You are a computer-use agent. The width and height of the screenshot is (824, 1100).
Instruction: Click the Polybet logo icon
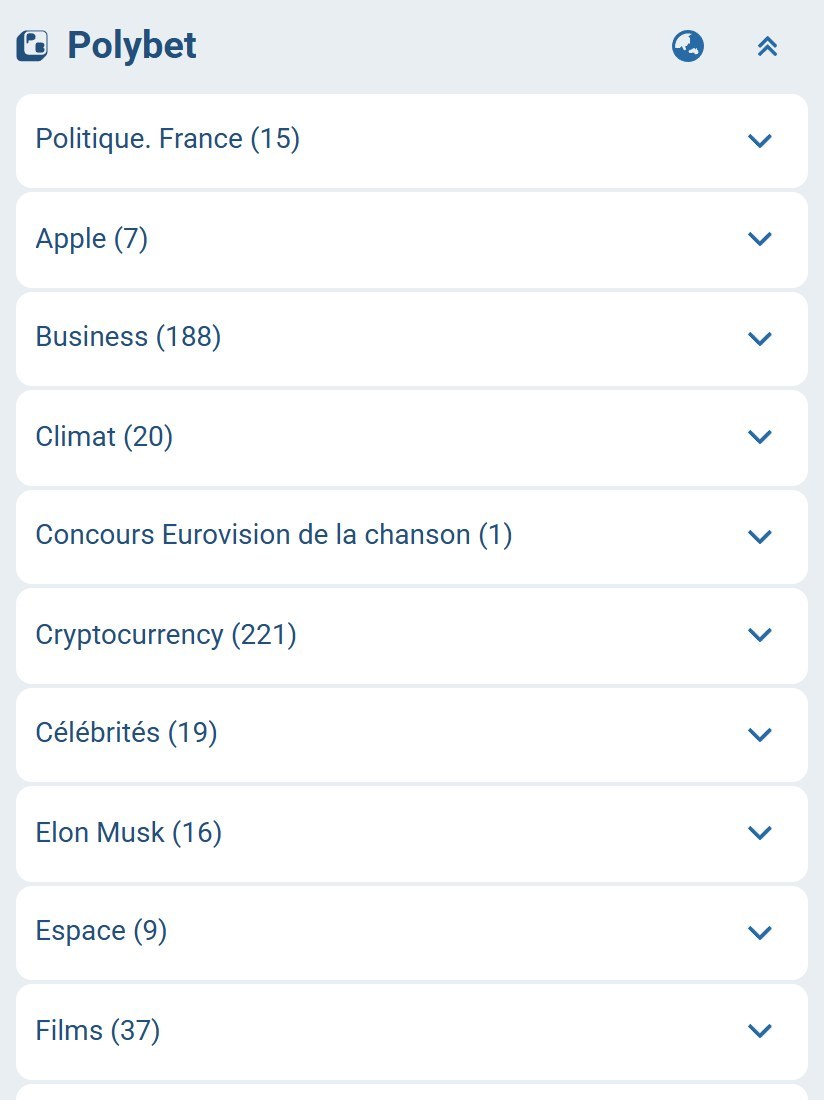point(32,46)
